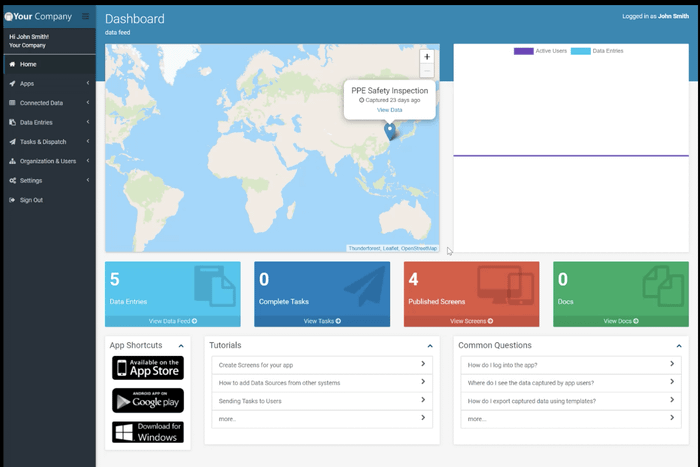Click the Home house icon in sidebar

12,64
